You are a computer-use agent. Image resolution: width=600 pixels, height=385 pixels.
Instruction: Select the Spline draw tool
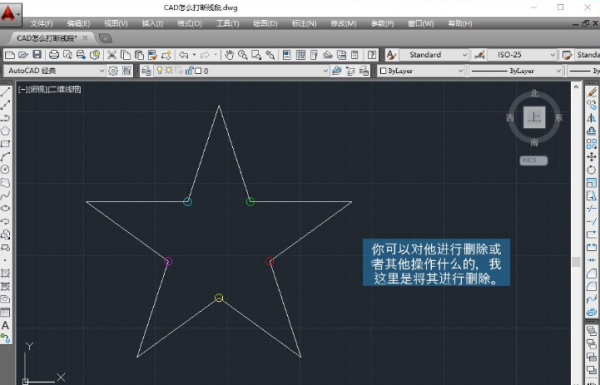coord(5,196)
